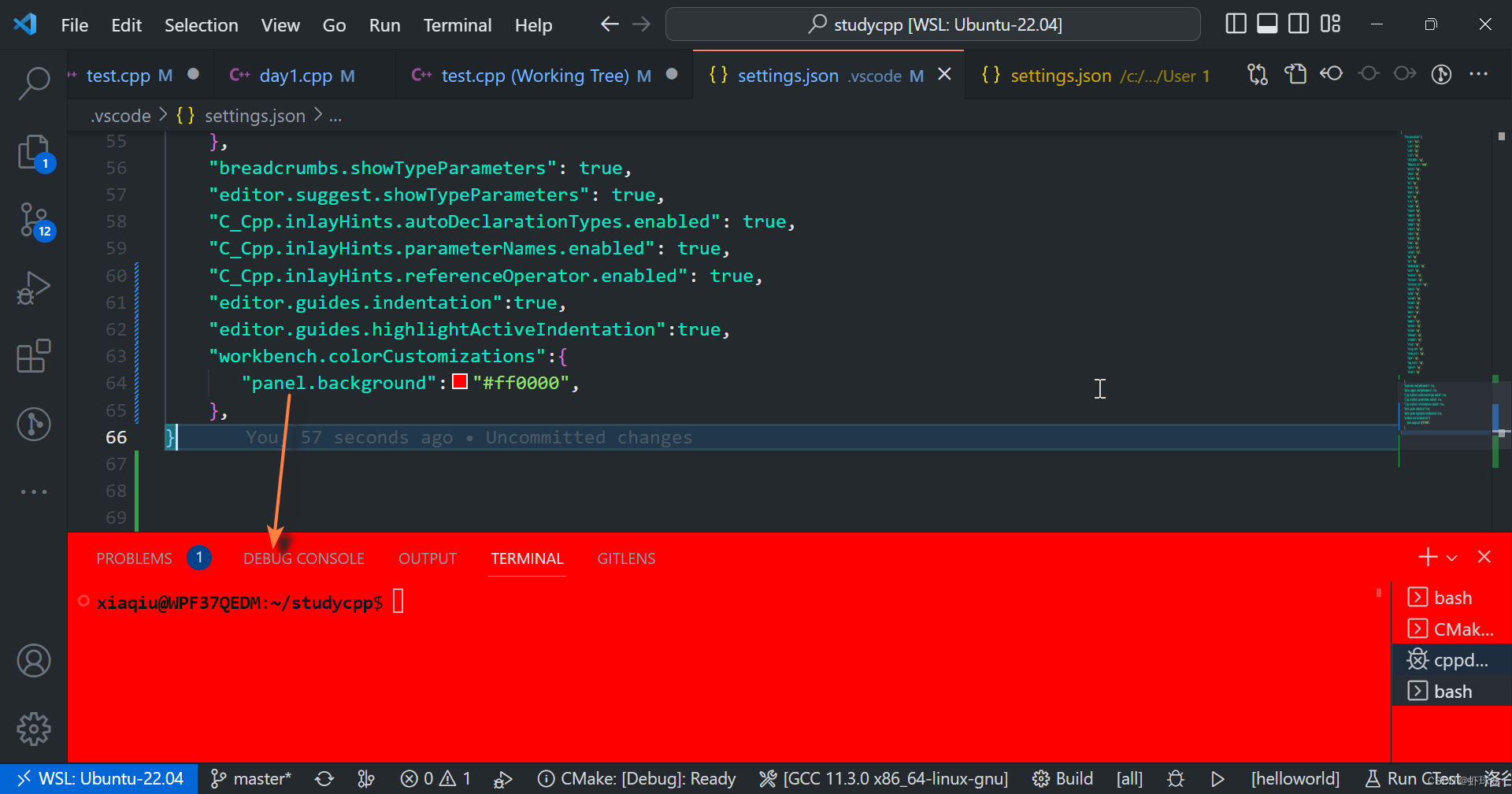Open the File menu
This screenshot has width=1512, height=794.
(75, 25)
